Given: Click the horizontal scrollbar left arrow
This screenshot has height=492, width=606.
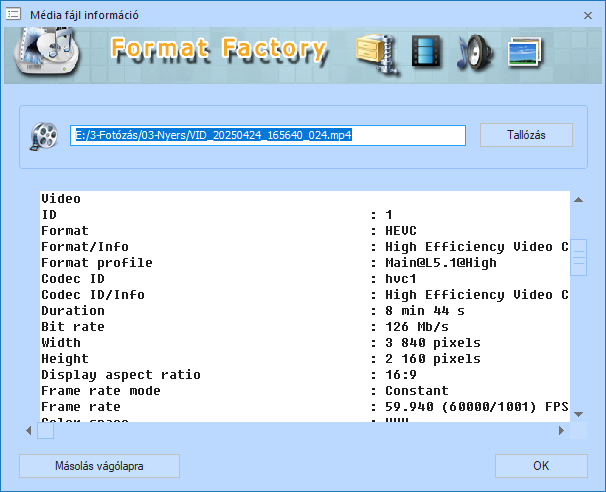Looking at the screenshot, I should [29, 430].
